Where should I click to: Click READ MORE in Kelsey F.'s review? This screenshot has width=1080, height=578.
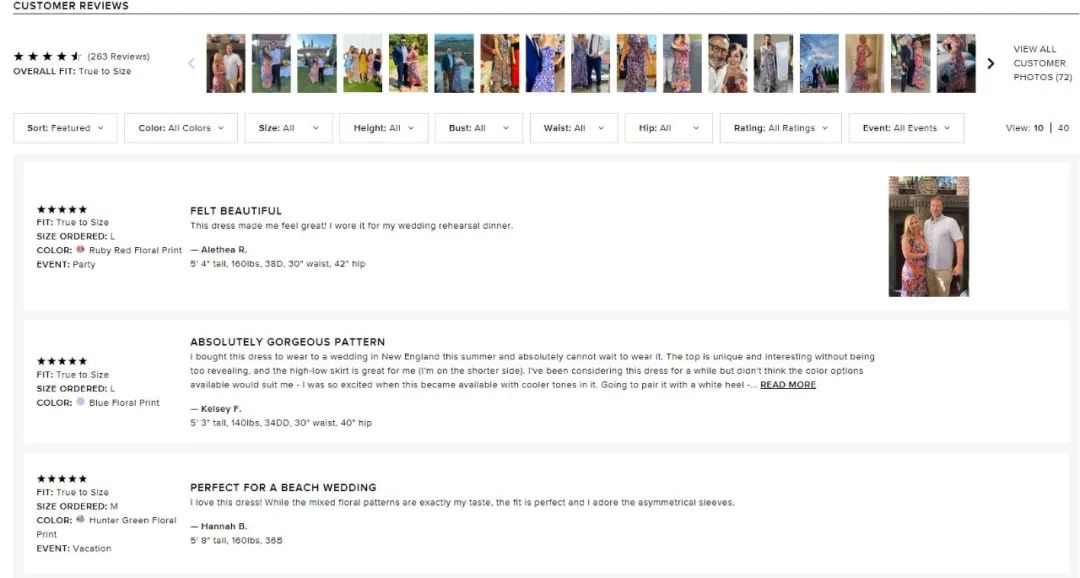pos(787,385)
